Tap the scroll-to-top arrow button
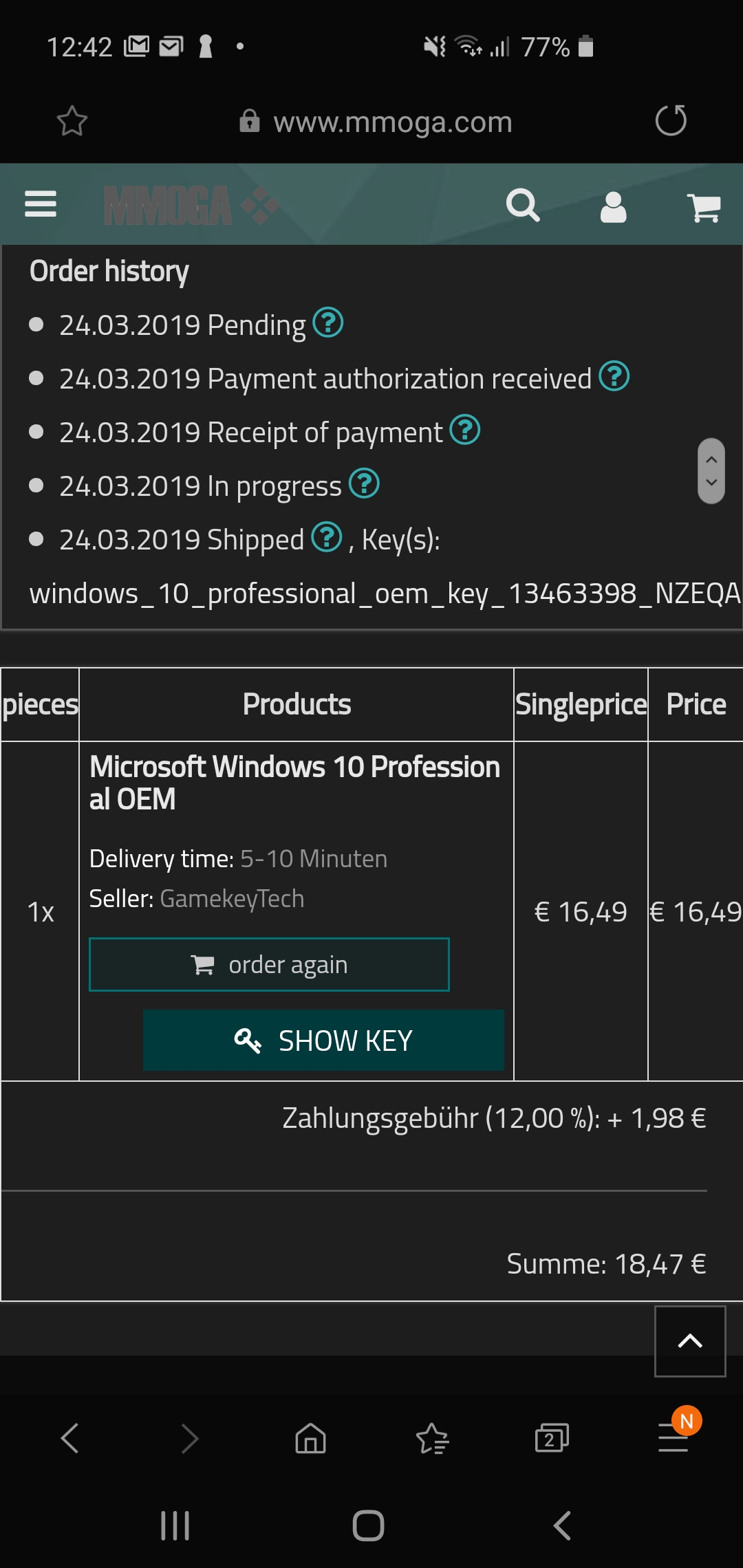Image resolution: width=743 pixels, height=1568 pixels. tap(690, 1341)
